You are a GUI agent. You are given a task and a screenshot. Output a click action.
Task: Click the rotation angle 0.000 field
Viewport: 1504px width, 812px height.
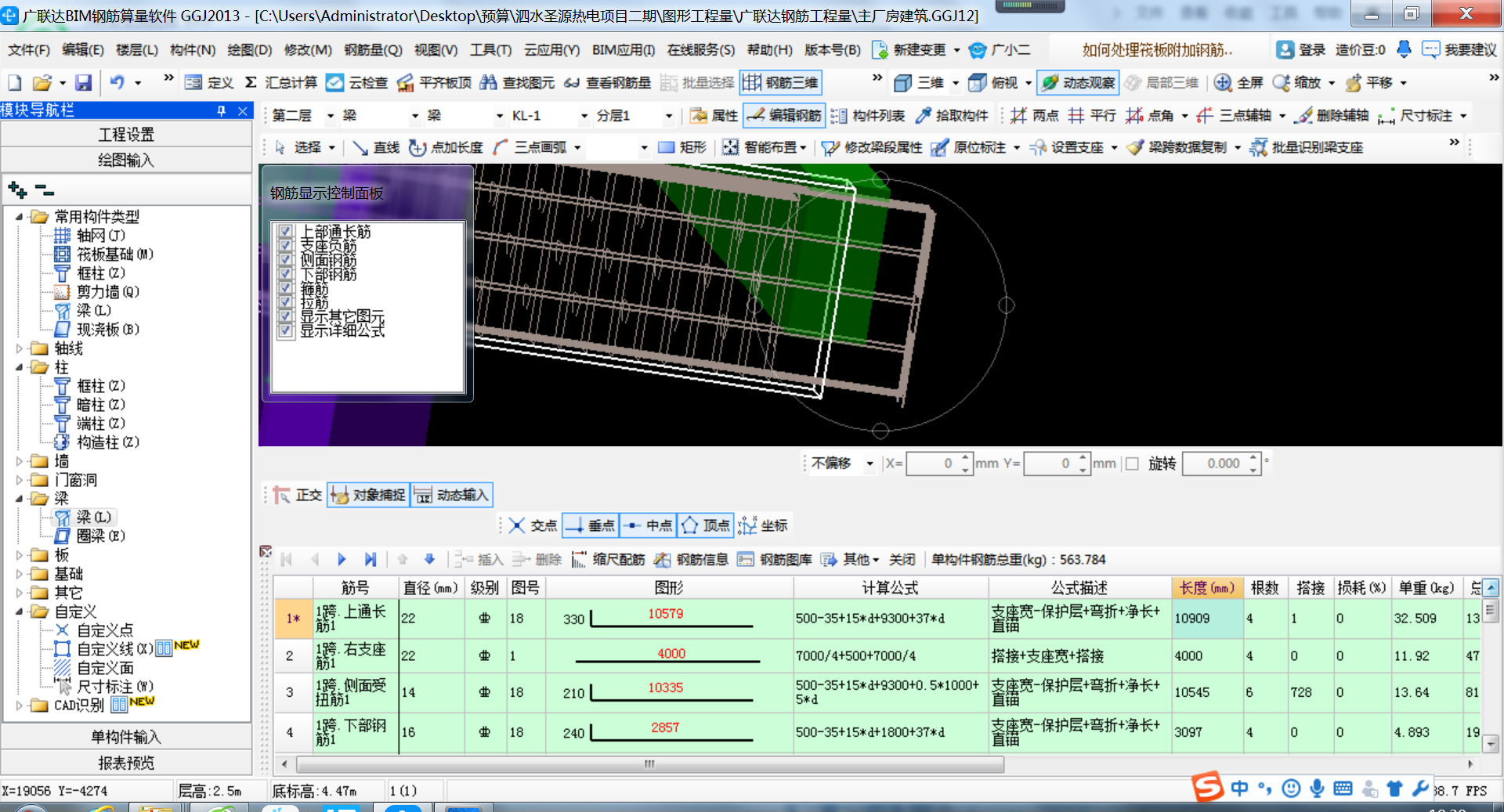point(1215,464)
